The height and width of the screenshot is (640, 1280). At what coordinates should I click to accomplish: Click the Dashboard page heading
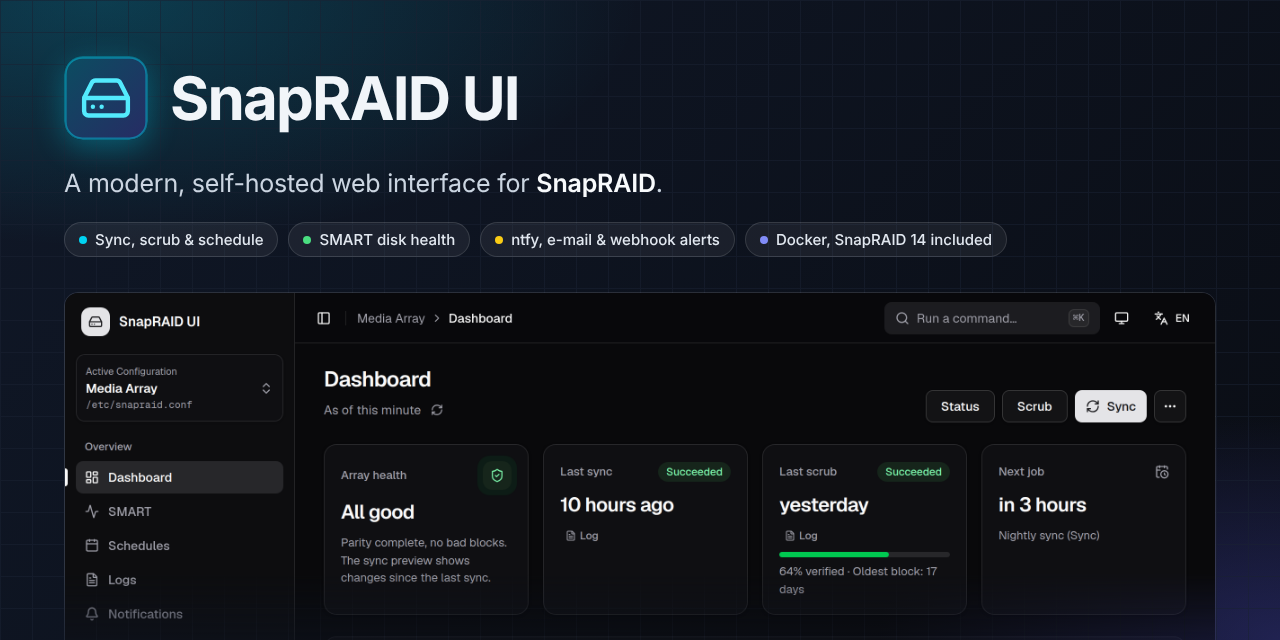click(x=377, y=379)
